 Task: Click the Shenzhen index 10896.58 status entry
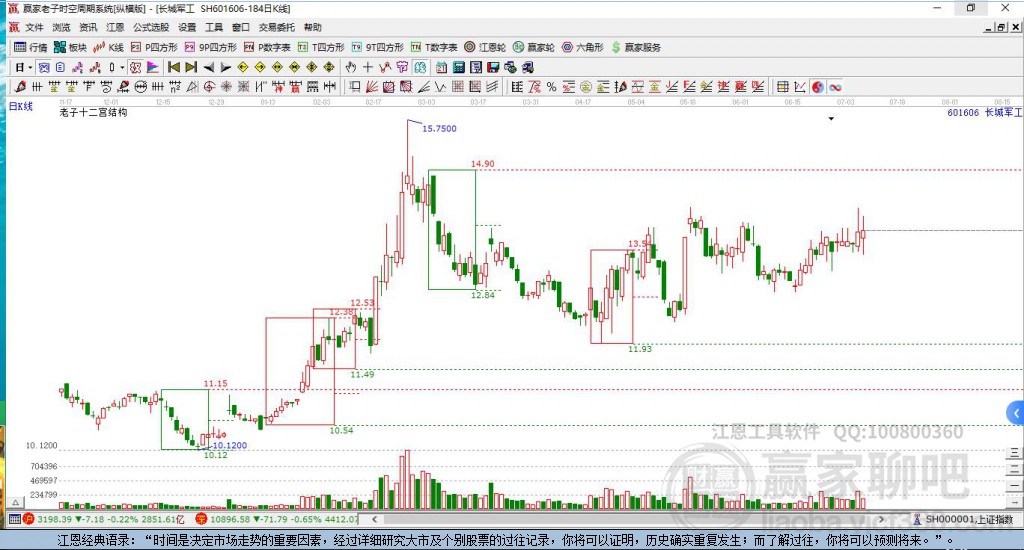point(276,519)
